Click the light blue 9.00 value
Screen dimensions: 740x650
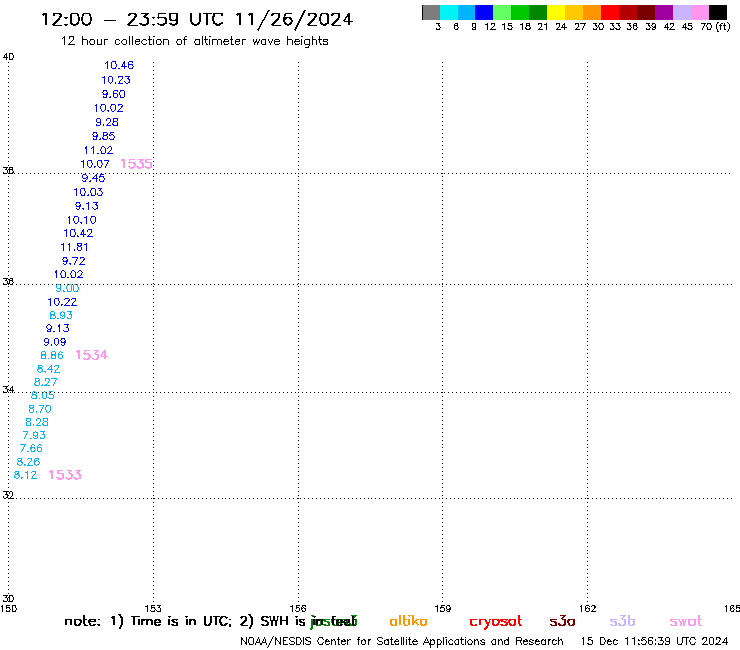point(67,288)
